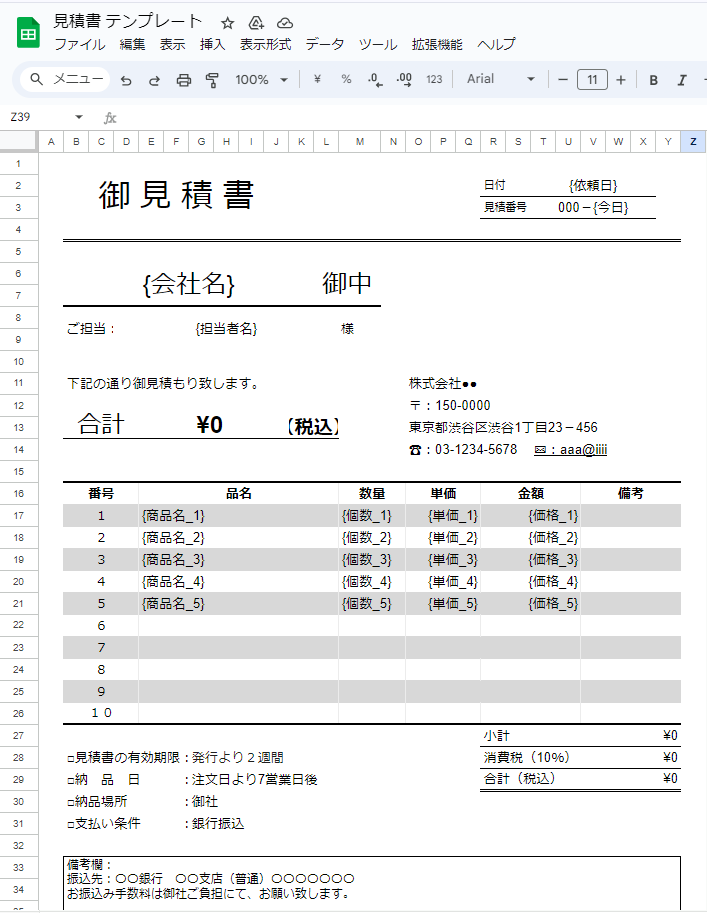
Task: Click the redo arrow
Action: (154, 80)
